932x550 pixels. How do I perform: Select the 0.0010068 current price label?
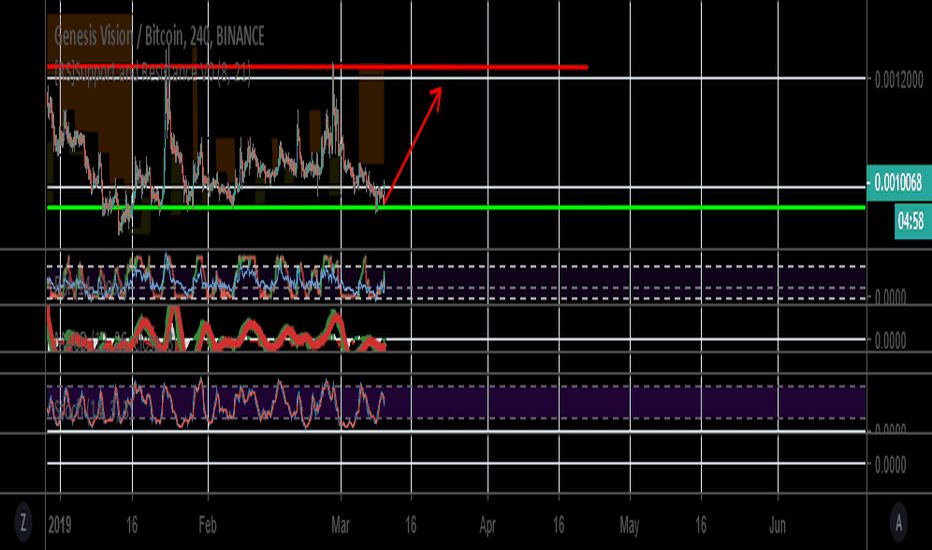899,183
